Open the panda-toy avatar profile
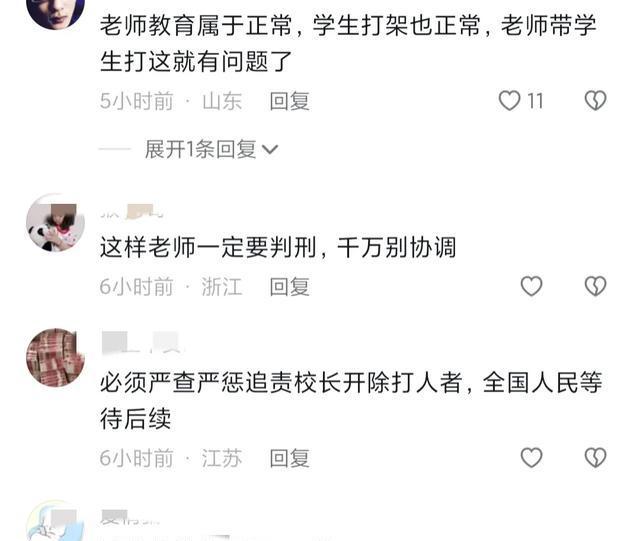The height and width of the screenshot is (541, 640). click(x=55, y=223)
